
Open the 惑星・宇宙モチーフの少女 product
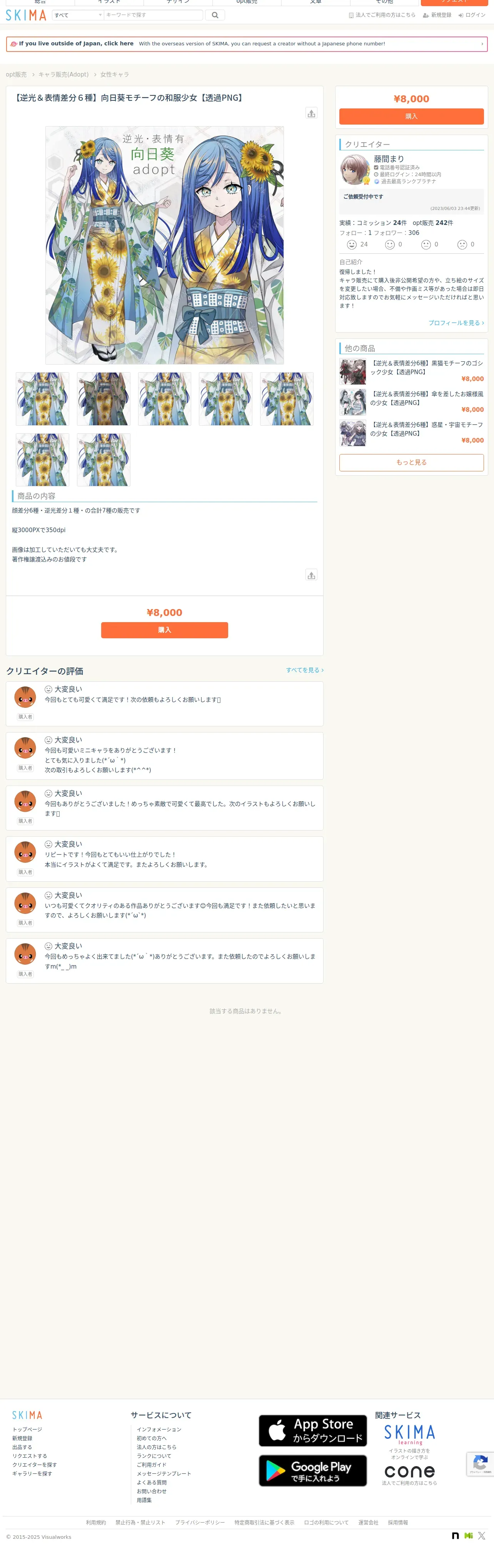click(x=426, y=429)
